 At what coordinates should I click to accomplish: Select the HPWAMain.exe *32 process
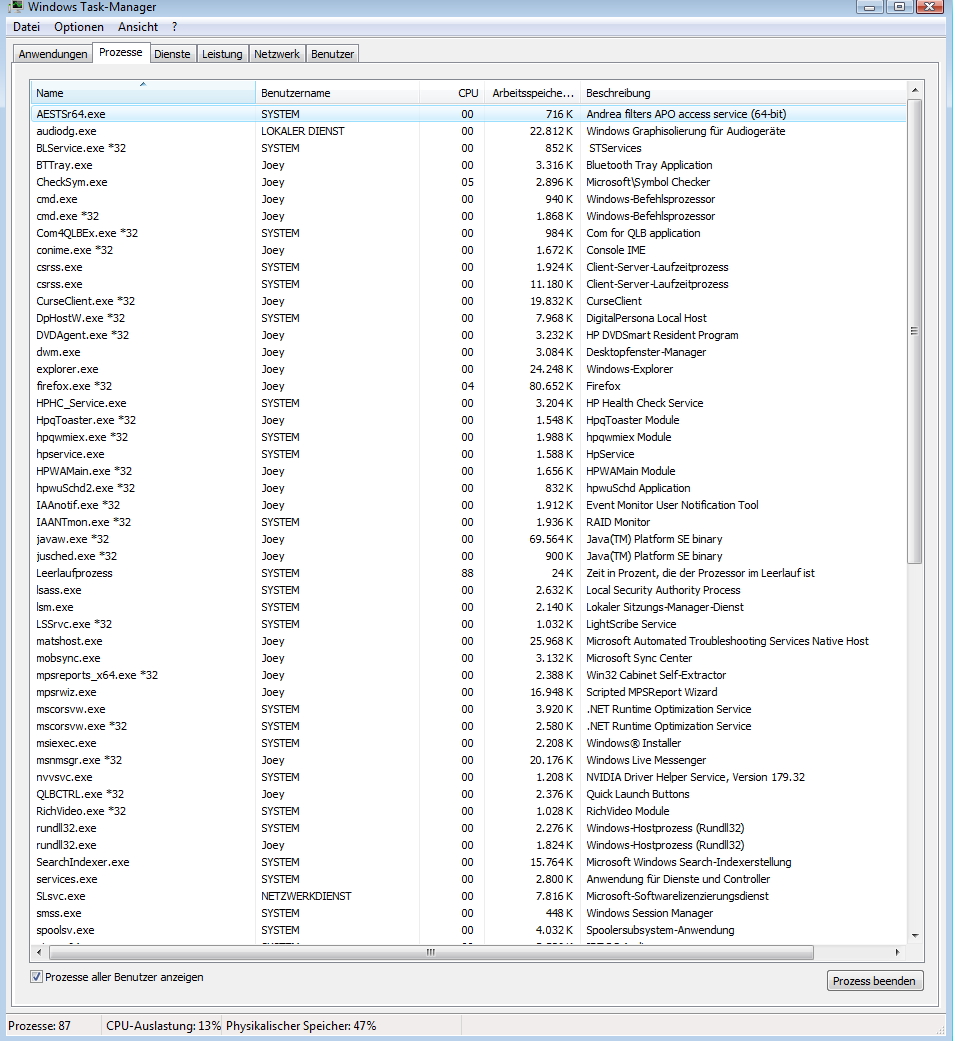pyautogui.click(x=469, y=471)
